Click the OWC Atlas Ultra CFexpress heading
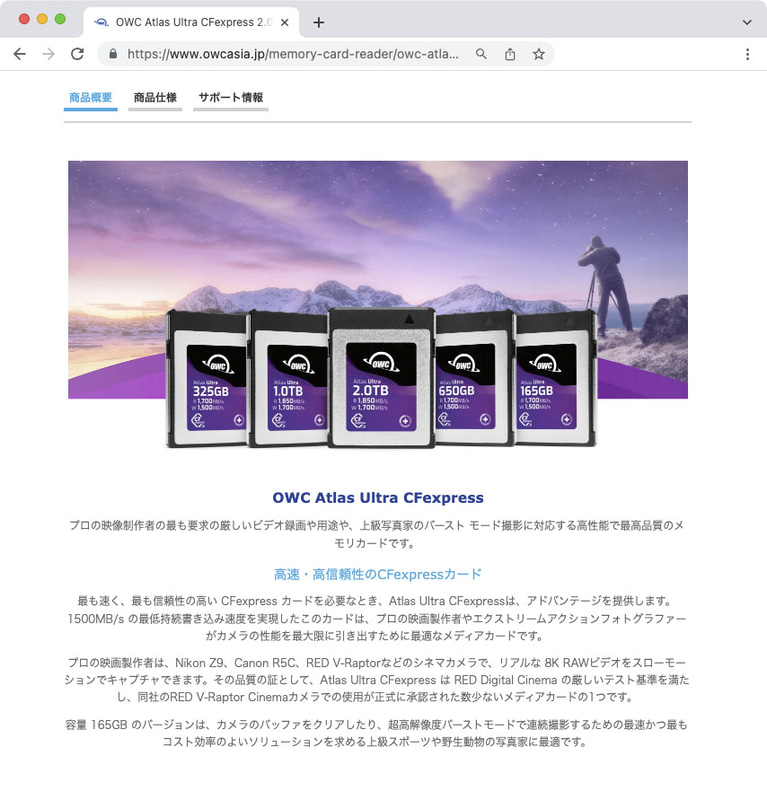The image size is (767, 800). 378,498
